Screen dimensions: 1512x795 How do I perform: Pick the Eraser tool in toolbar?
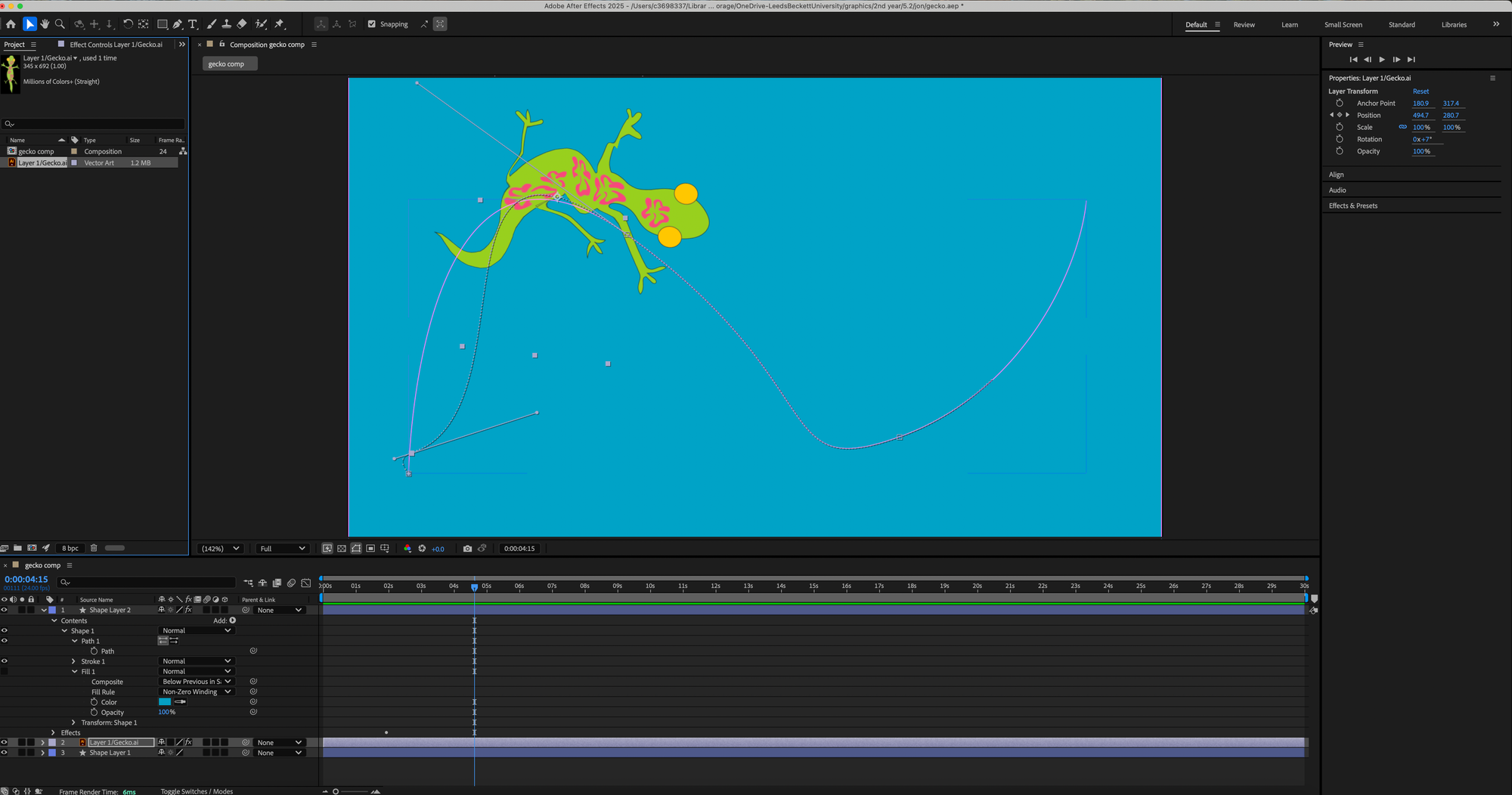coord(242,24)
